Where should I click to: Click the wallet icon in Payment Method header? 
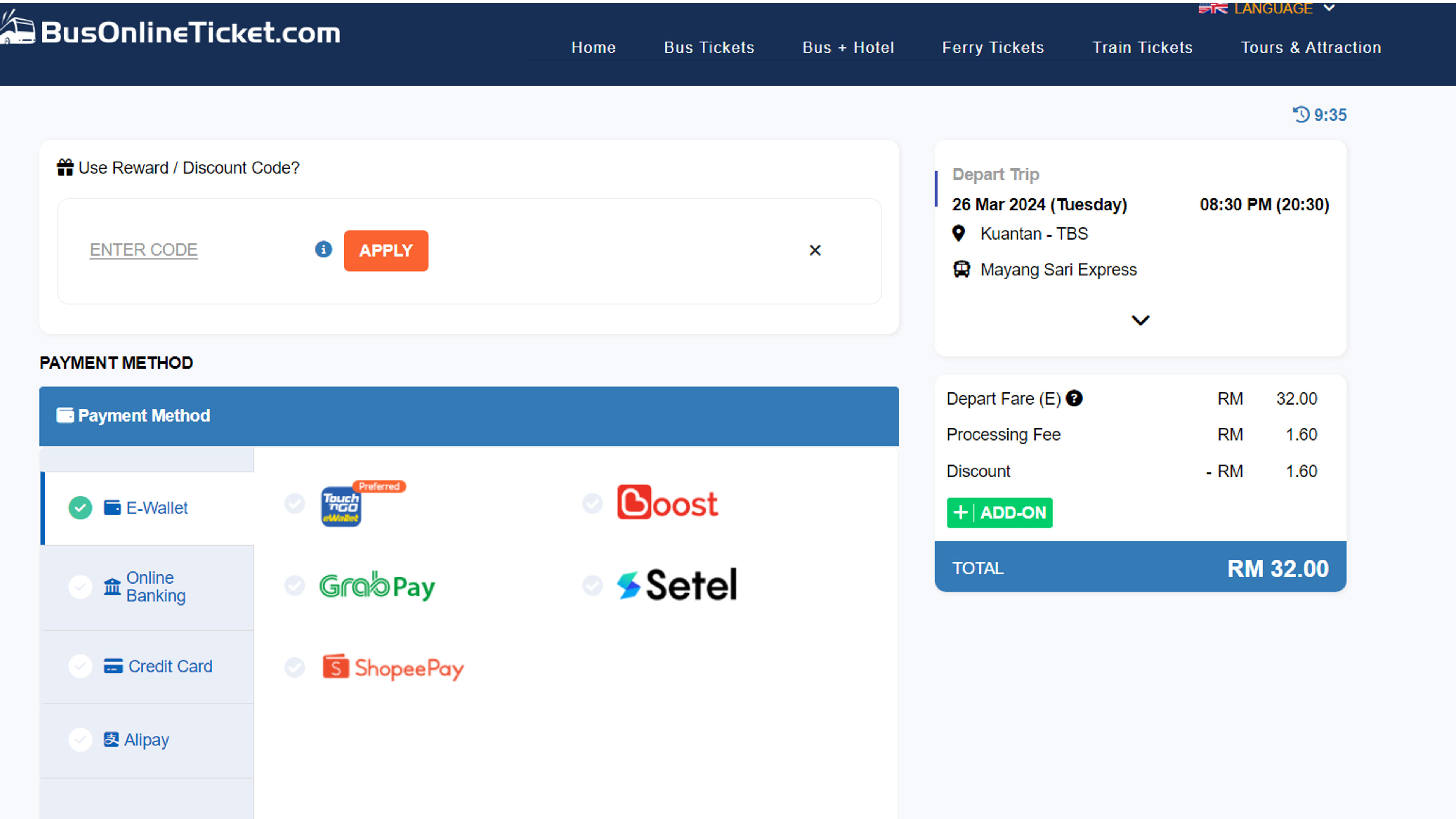click(65, 416)
